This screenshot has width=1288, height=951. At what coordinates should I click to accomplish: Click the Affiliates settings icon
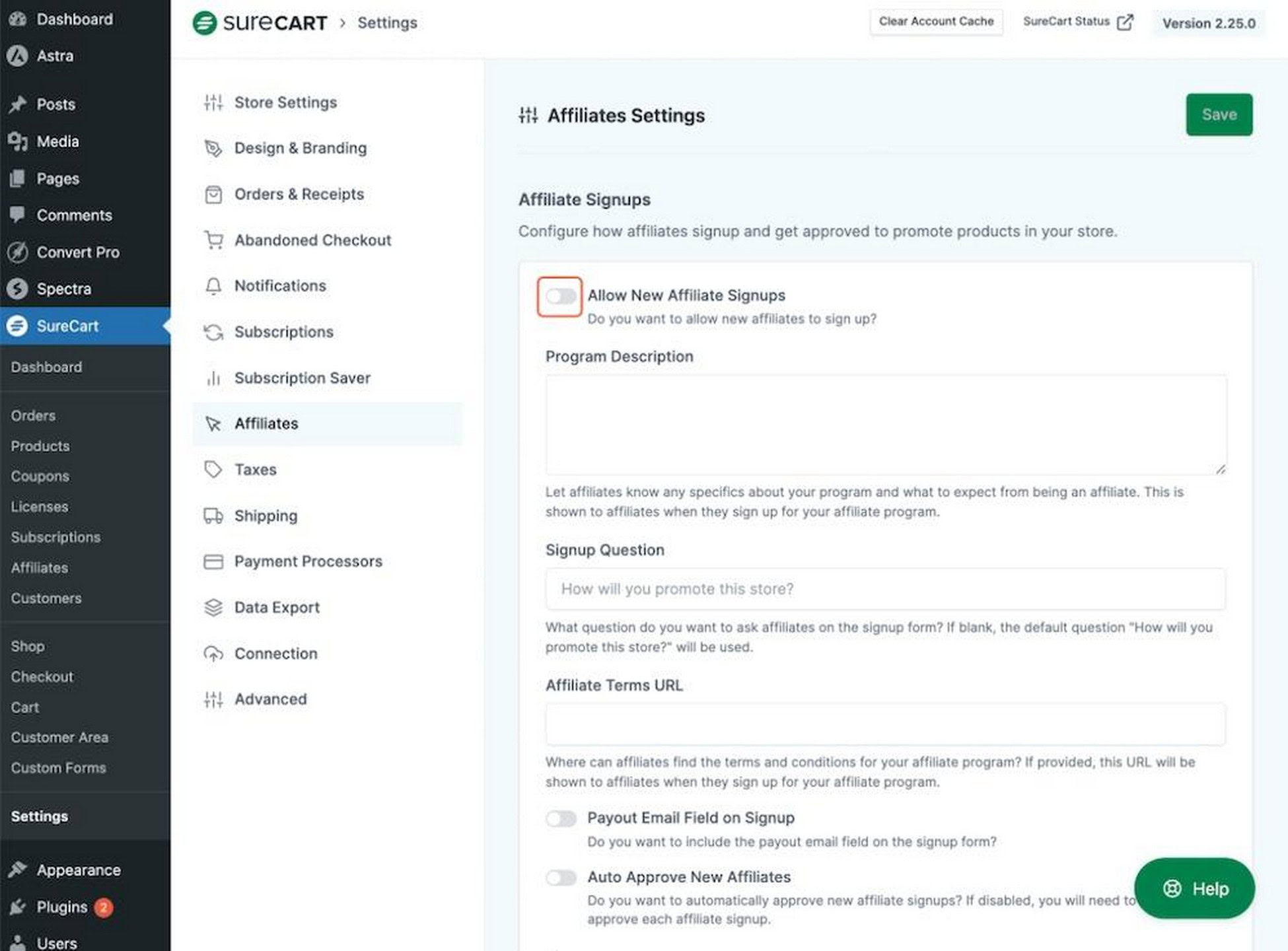coord(214,423)
